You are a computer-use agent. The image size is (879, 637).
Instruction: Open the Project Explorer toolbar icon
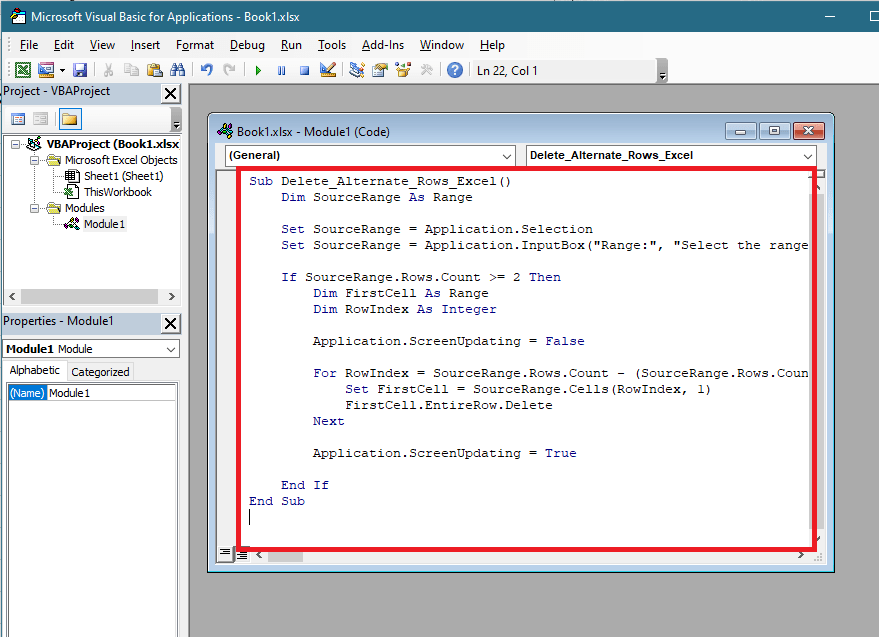point(357,70)
